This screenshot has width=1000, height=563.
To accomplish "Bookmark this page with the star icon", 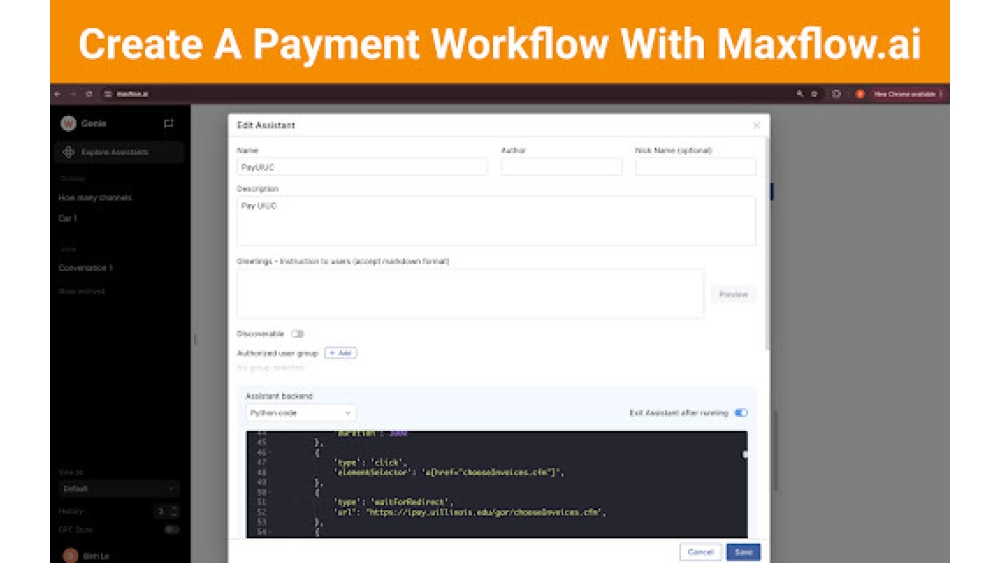I will coord(814,94).
